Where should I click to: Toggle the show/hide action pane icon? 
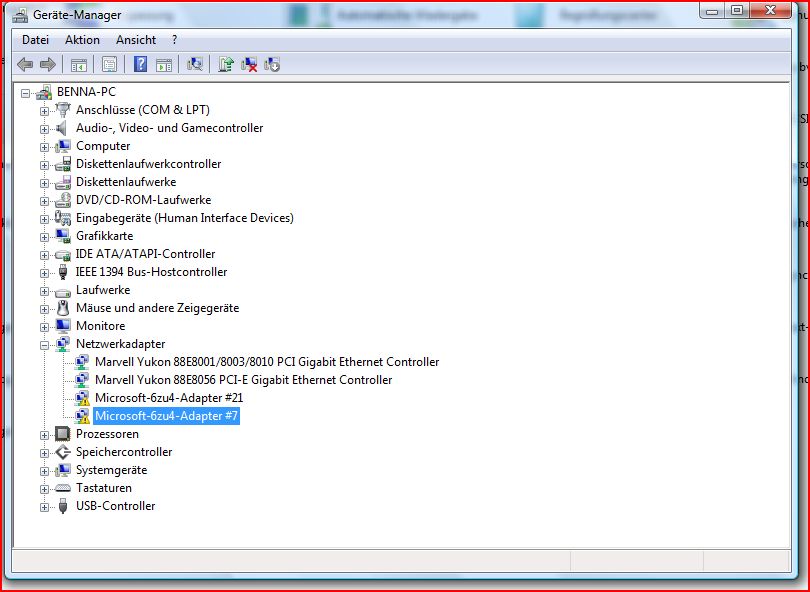tap(164, 65)
